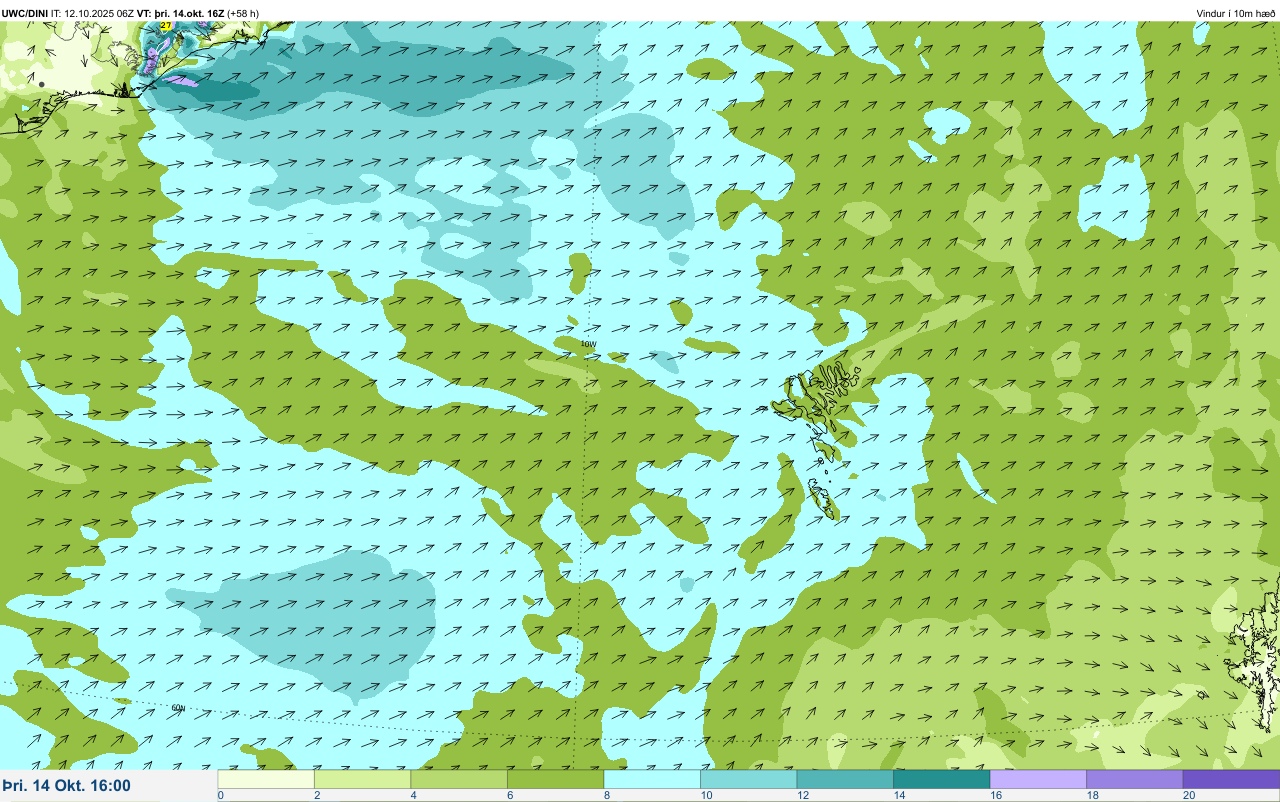Click the olive green 6–8 legend swatch

[x=555, y=779]
